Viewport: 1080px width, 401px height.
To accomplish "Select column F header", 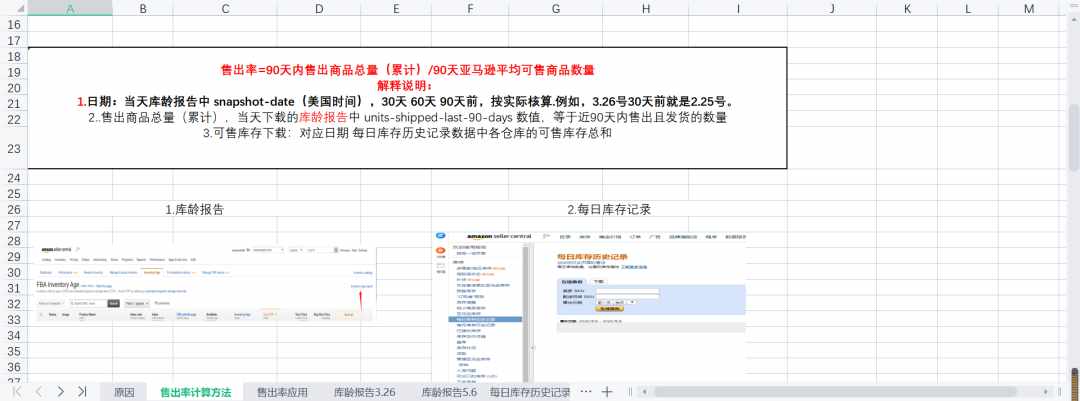I will point(470,8).
